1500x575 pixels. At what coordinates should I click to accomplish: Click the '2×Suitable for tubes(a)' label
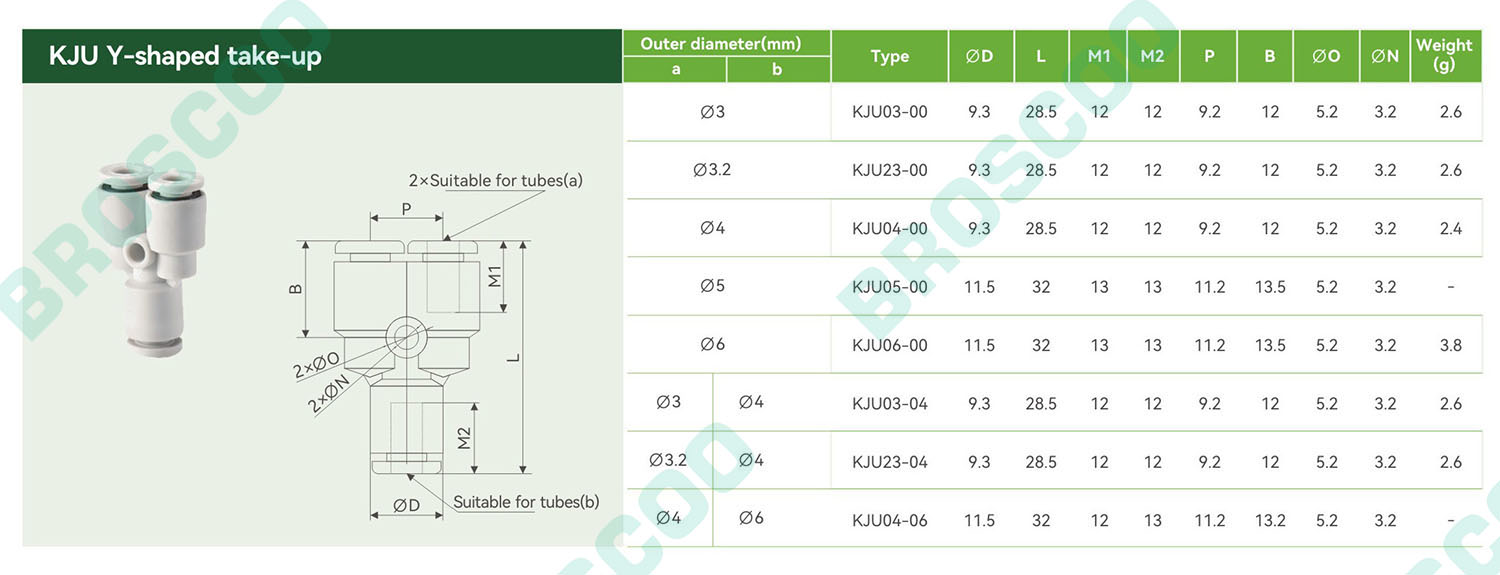tap(495, 181)
